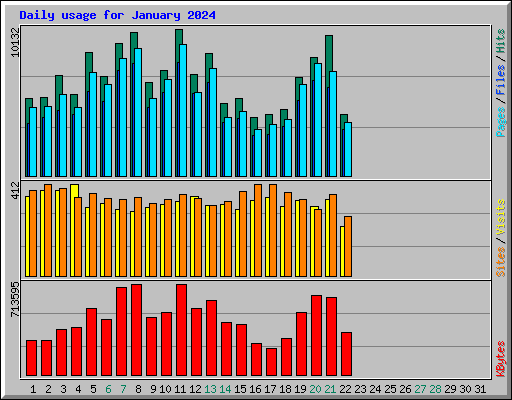Click day label 29 on the x-axis

pyautogui.click(x=450, y=389)
